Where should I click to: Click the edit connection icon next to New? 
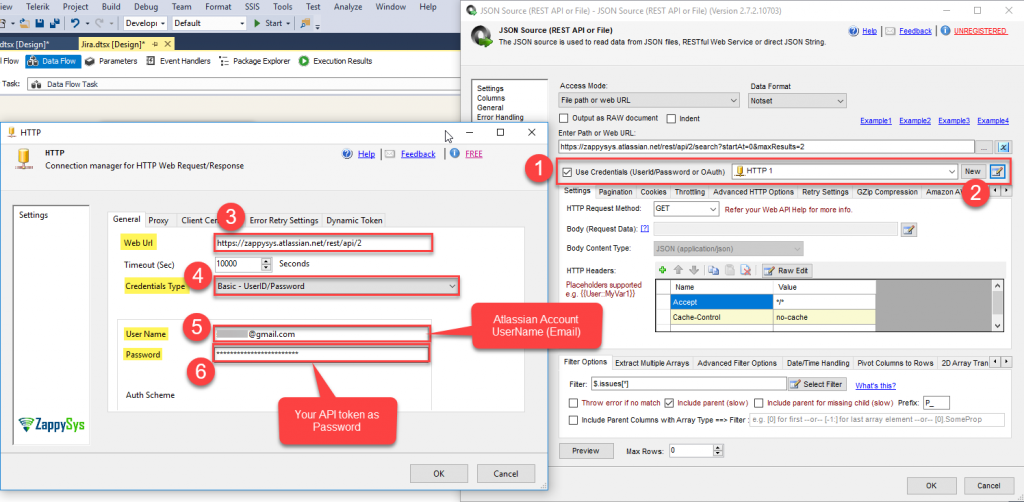(996, 171)
